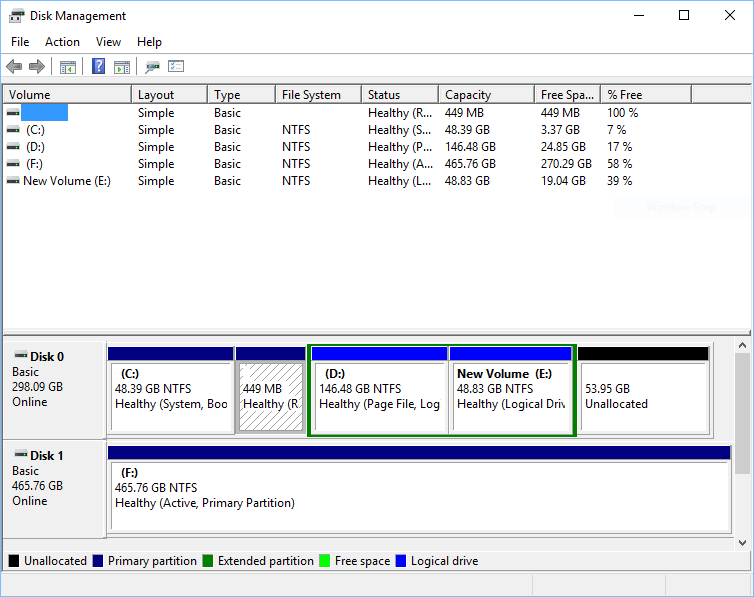Click "New Volume (E:)" in the volume list
The width and height of the screenshot is (754, 597).
click(67, 181)
